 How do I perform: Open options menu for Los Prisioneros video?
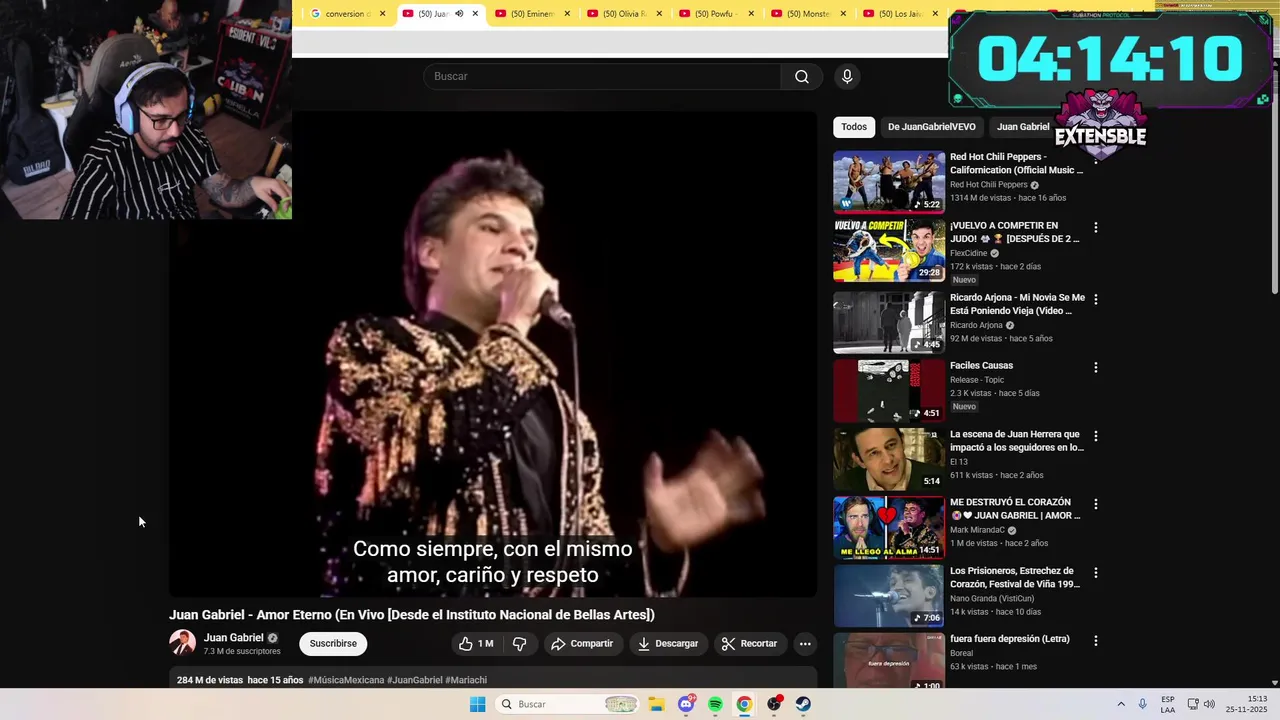(1095, 573)
